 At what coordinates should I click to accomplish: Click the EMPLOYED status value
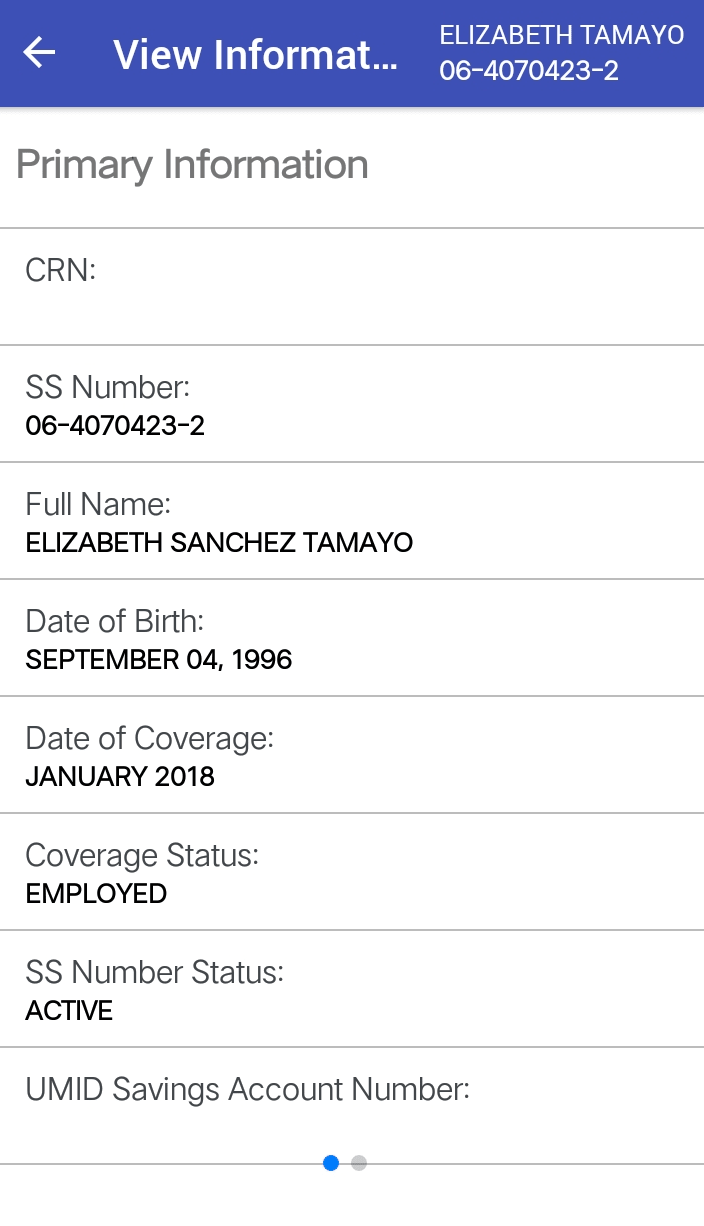96,894
